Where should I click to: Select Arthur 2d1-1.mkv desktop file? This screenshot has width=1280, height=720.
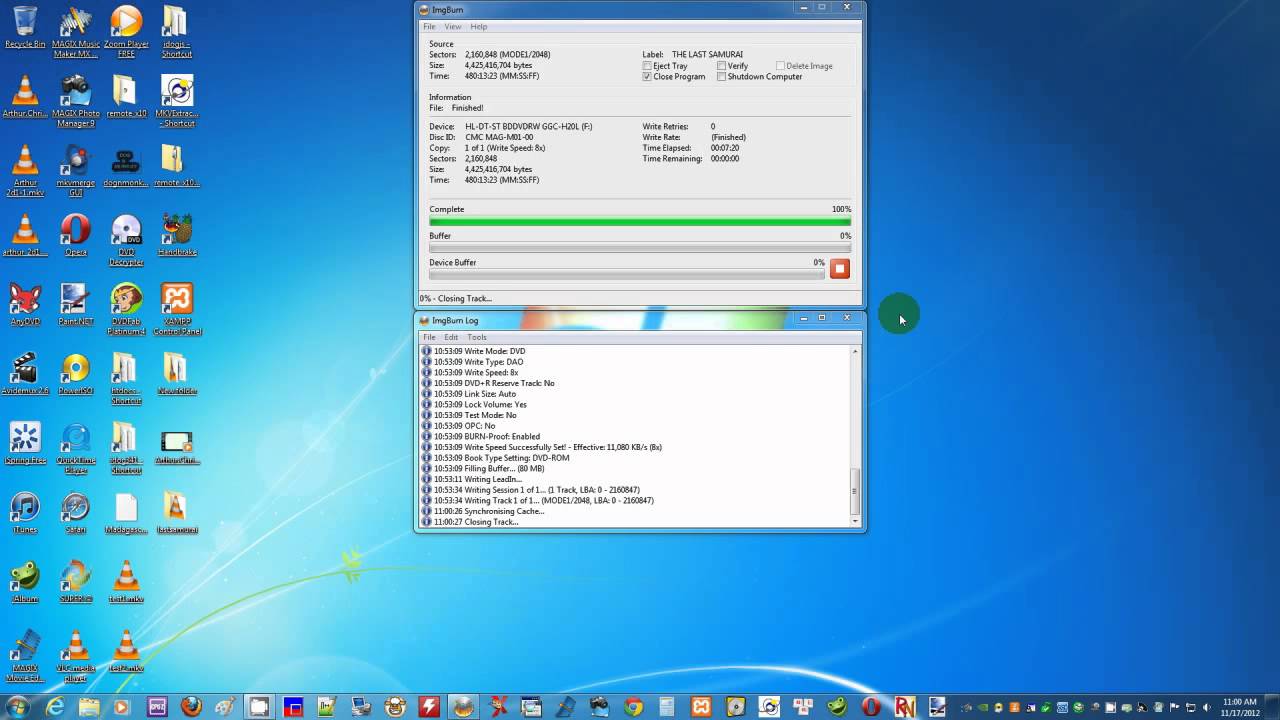[x=25, y=170]
